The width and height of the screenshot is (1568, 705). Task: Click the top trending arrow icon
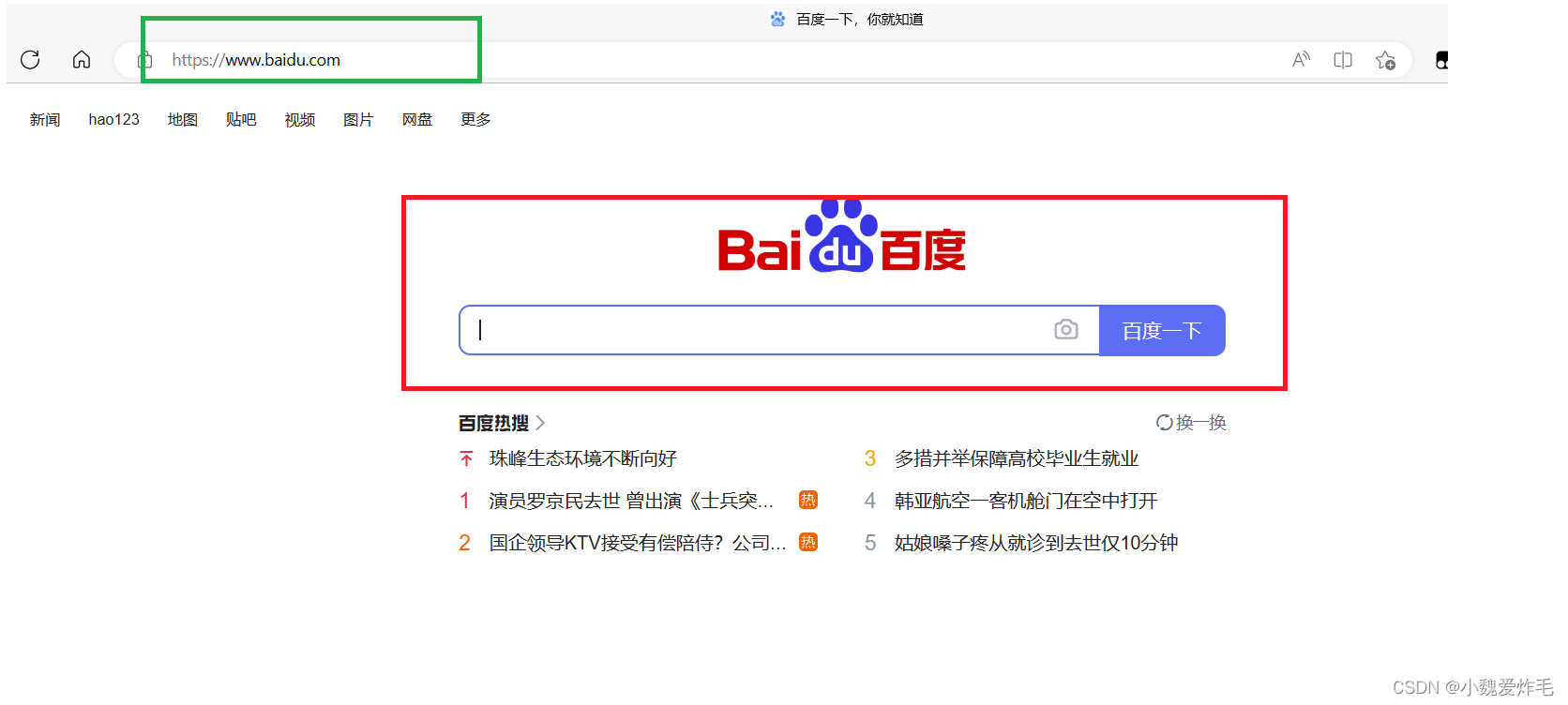coord(466,458)
